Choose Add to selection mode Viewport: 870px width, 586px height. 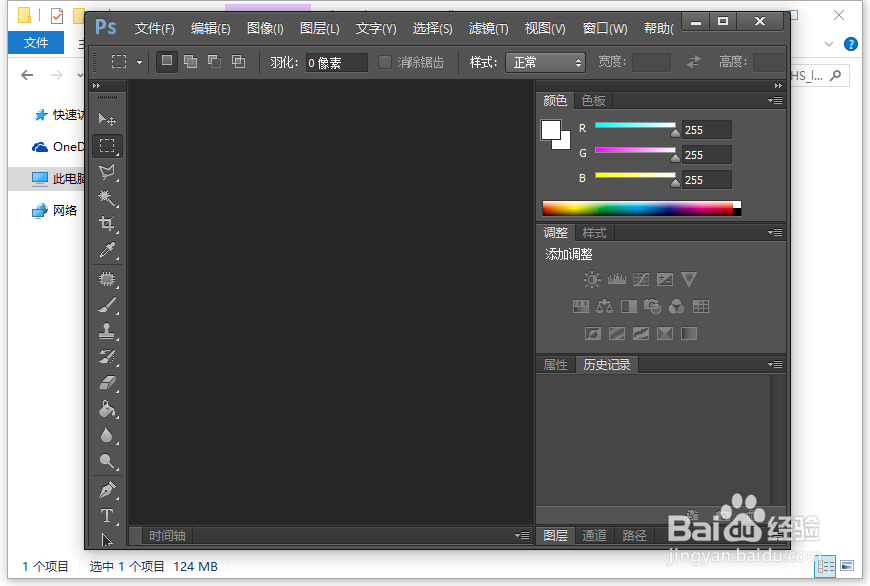point(190,62)
